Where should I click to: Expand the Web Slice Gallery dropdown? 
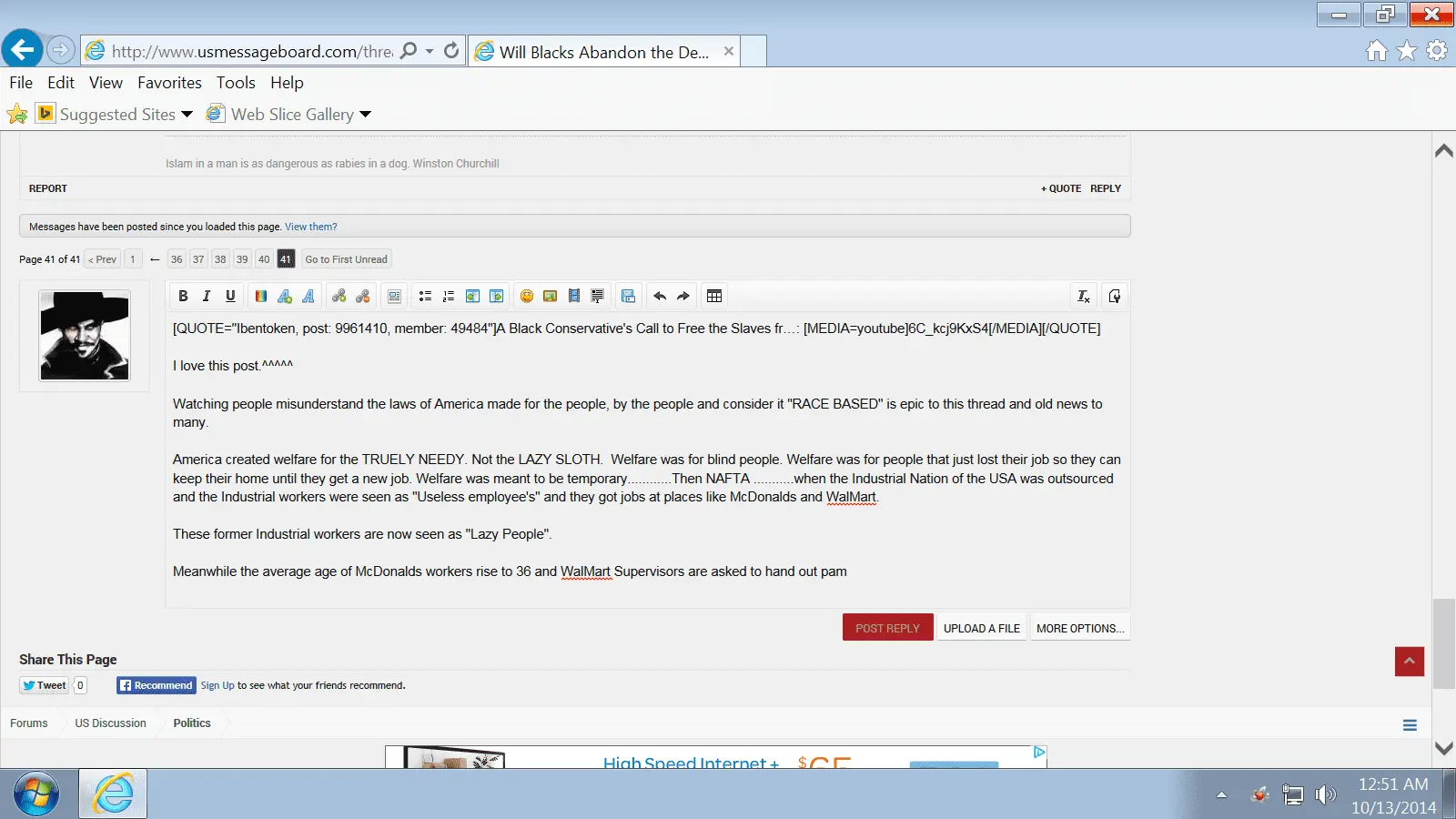(x=366, y=115)
